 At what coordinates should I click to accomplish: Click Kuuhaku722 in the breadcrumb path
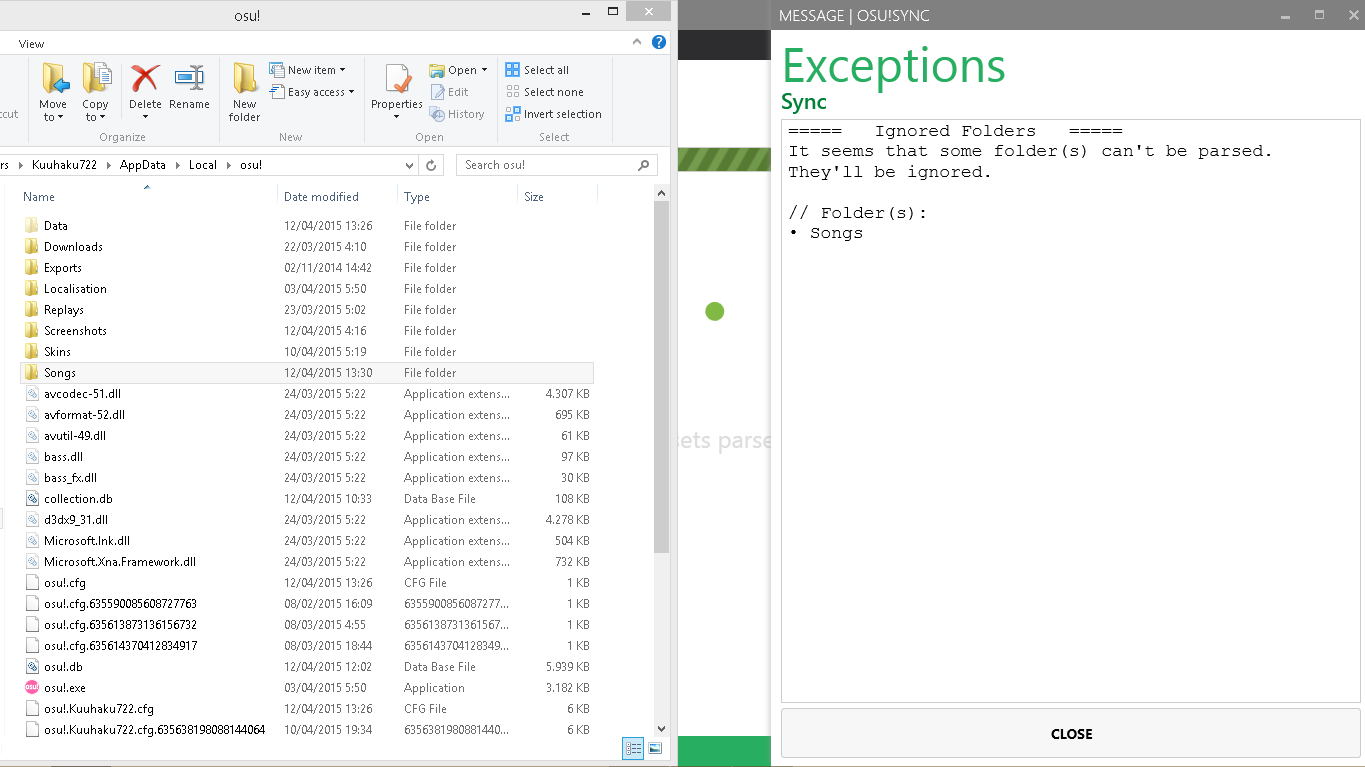[64, 165]
